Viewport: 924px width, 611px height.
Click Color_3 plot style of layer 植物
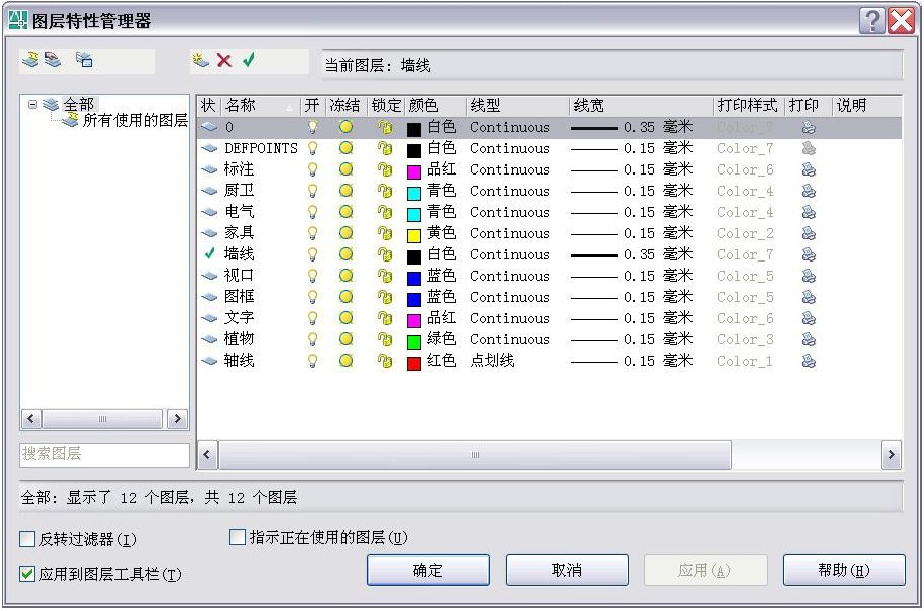tap(745, 339)
